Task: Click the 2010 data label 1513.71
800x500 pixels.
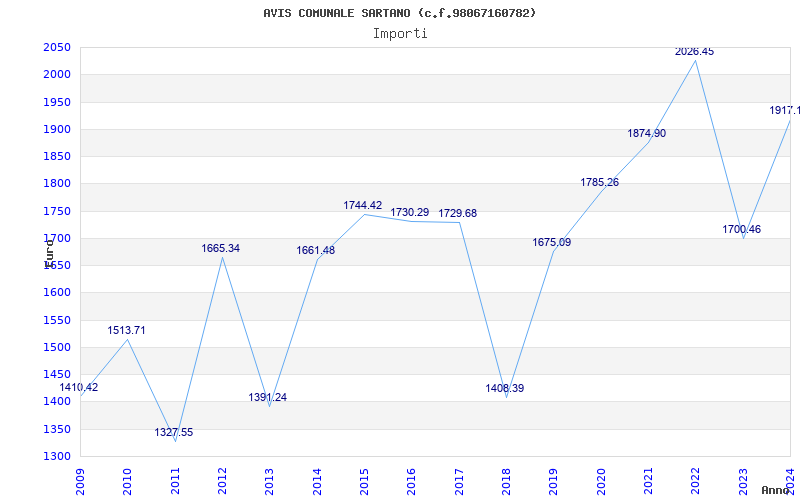Action: pos(127,330)
